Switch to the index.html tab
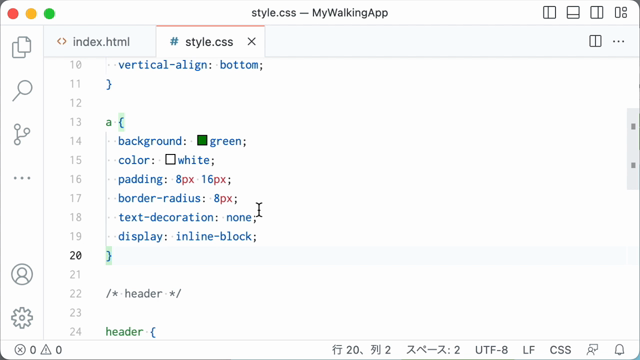The width and height of the screenshot is (640, 360). click(x=94, y=42)
